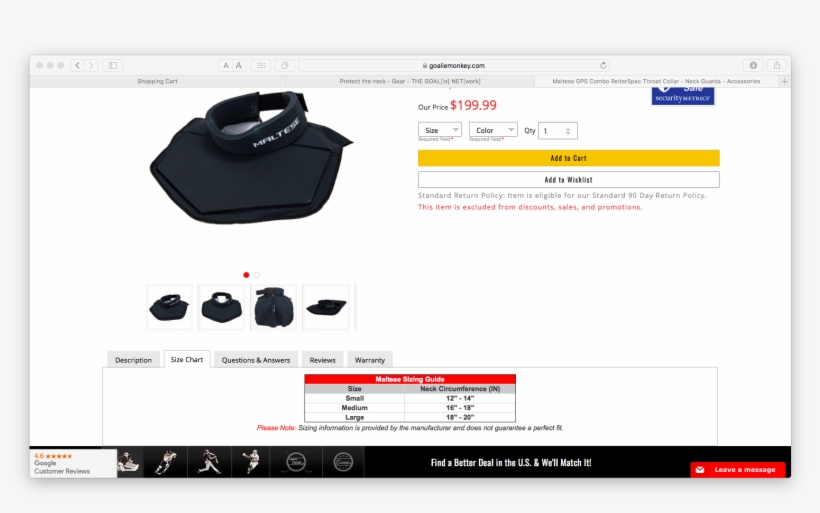Go forward with Safari's forward arrow

(x=91, y=65)
